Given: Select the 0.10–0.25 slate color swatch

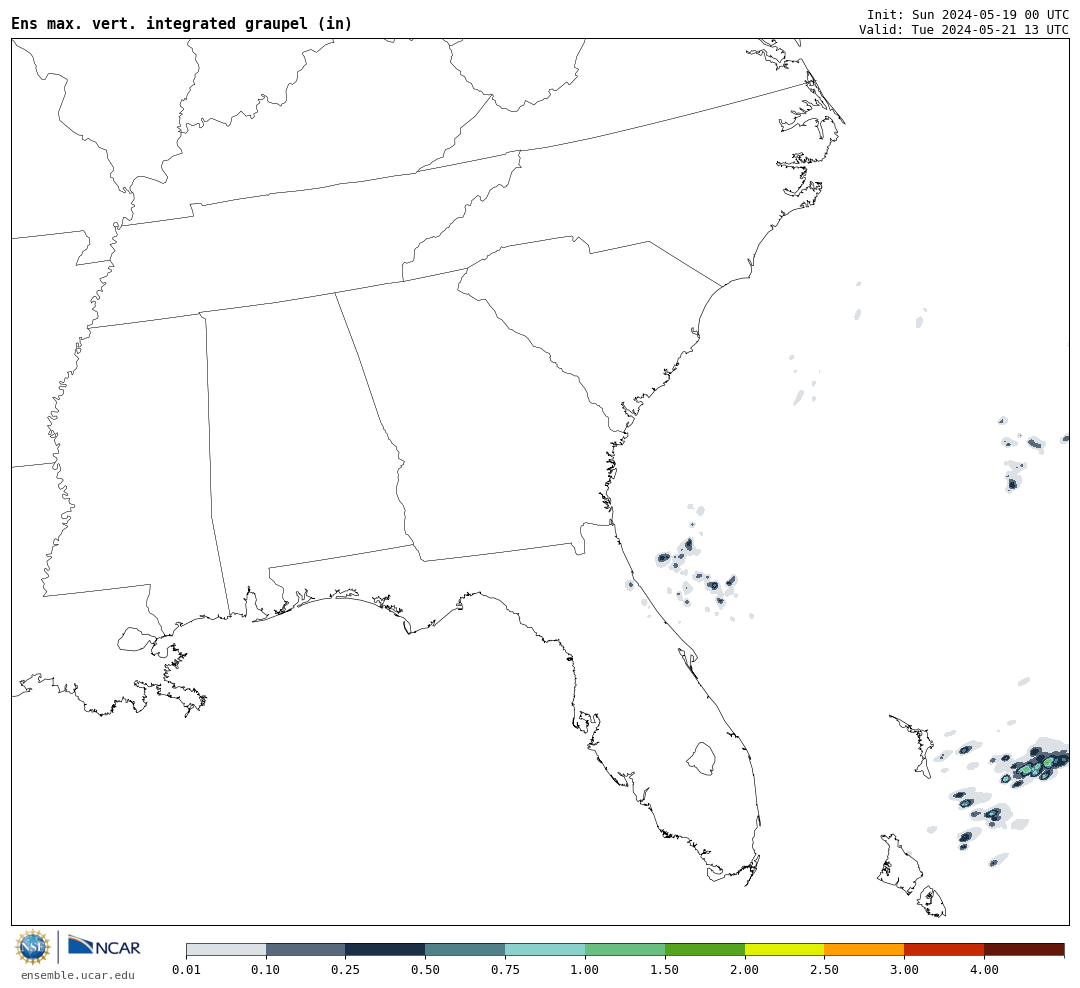Looking at the screenshot, I should tap(305, 949).
